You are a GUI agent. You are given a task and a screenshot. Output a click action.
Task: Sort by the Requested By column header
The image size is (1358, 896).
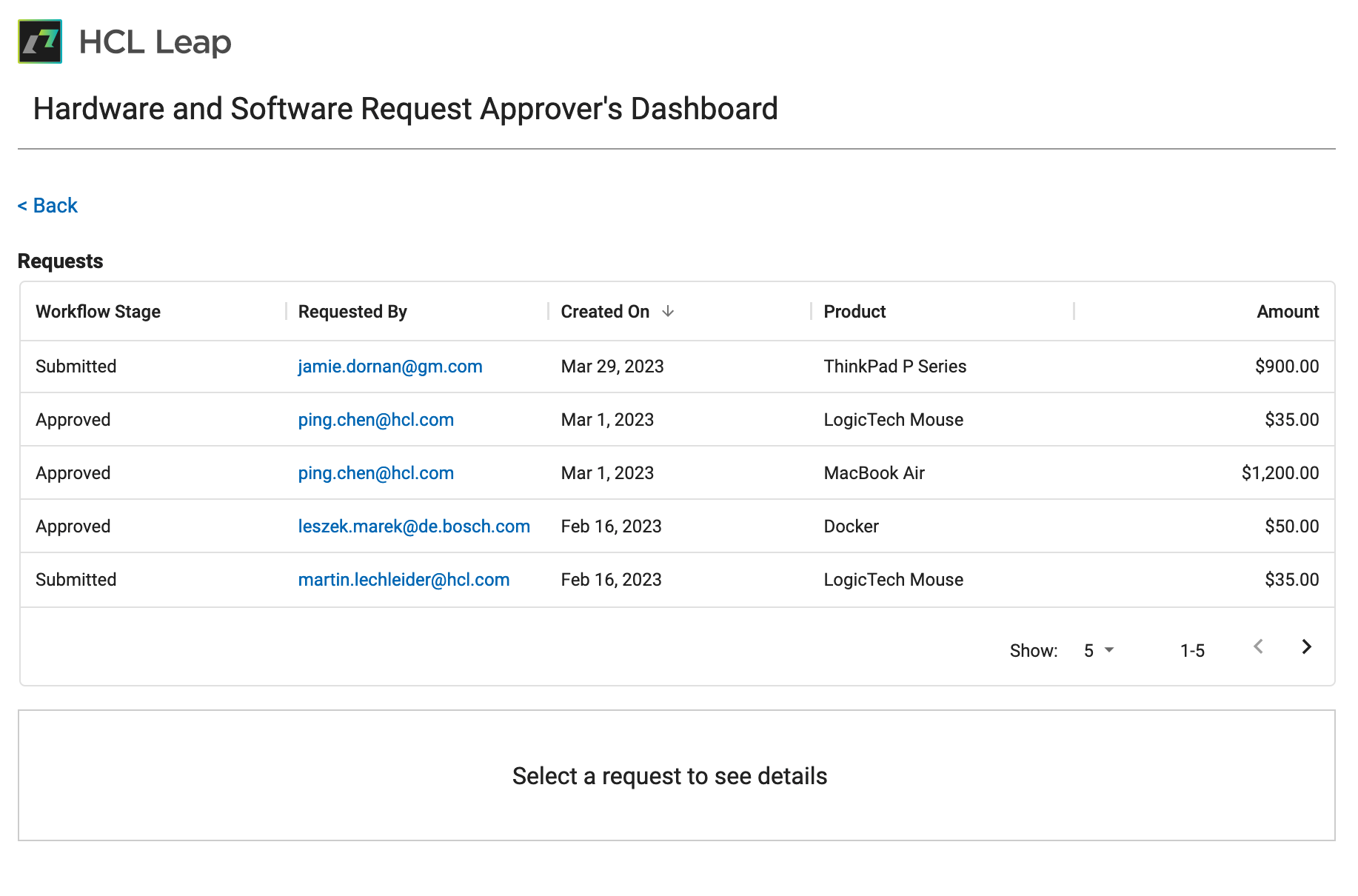click(352, 312)
